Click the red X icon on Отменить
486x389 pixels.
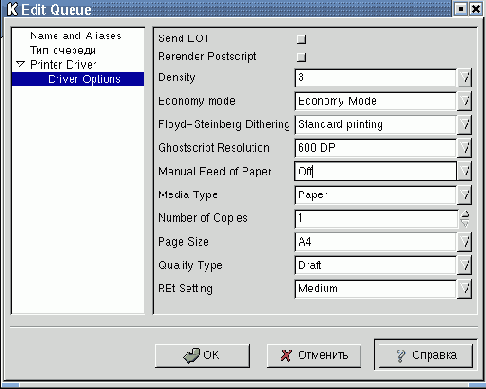coord(286,356)
